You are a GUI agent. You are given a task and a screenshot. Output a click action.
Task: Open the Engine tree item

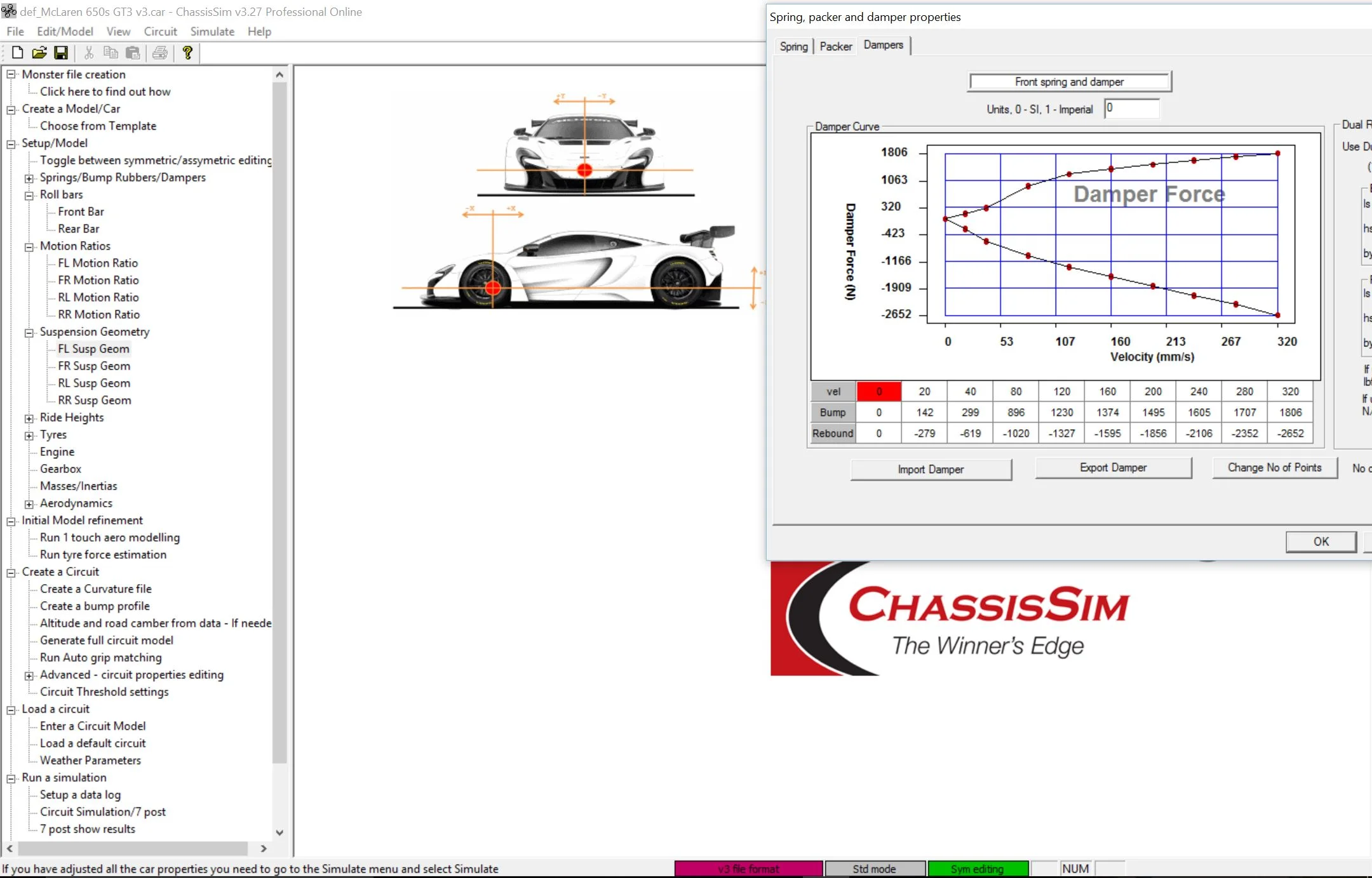tap(57, 452)
